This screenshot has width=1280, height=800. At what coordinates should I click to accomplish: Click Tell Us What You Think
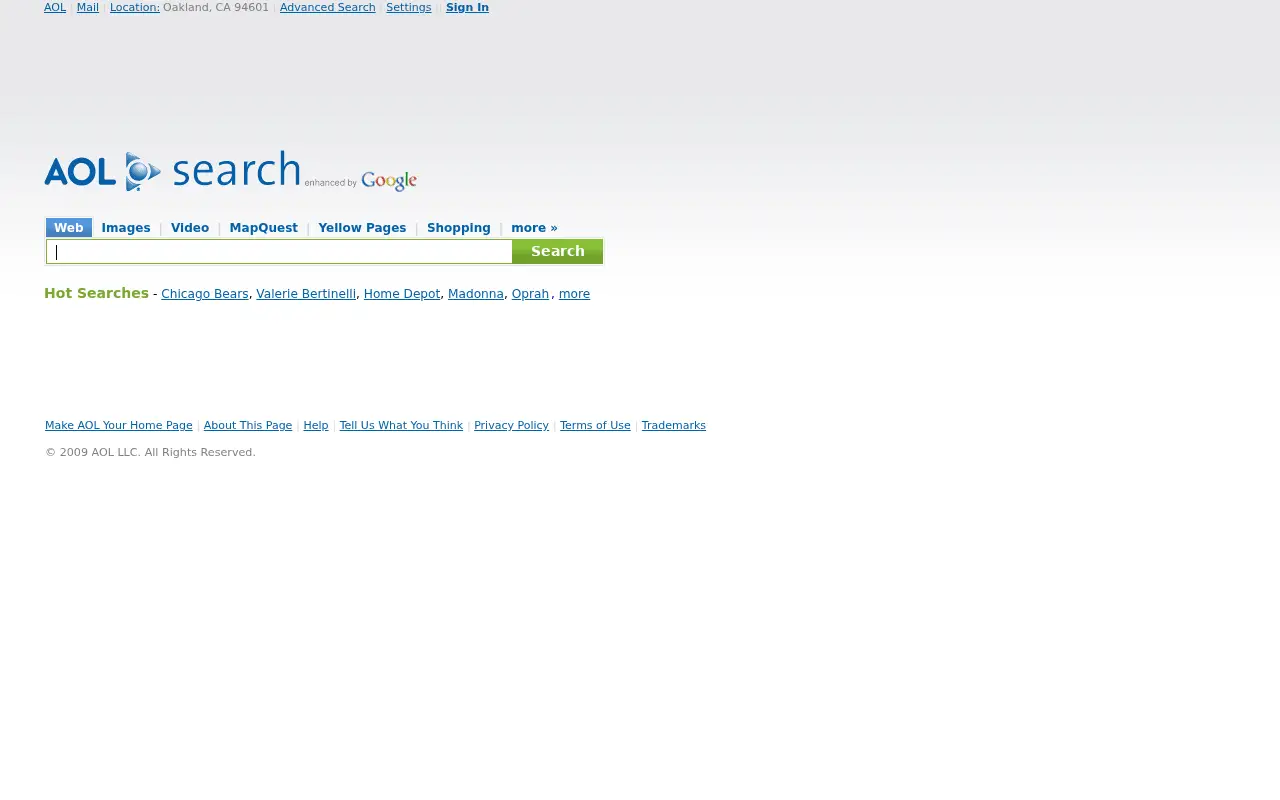click(x=401, y=426)
